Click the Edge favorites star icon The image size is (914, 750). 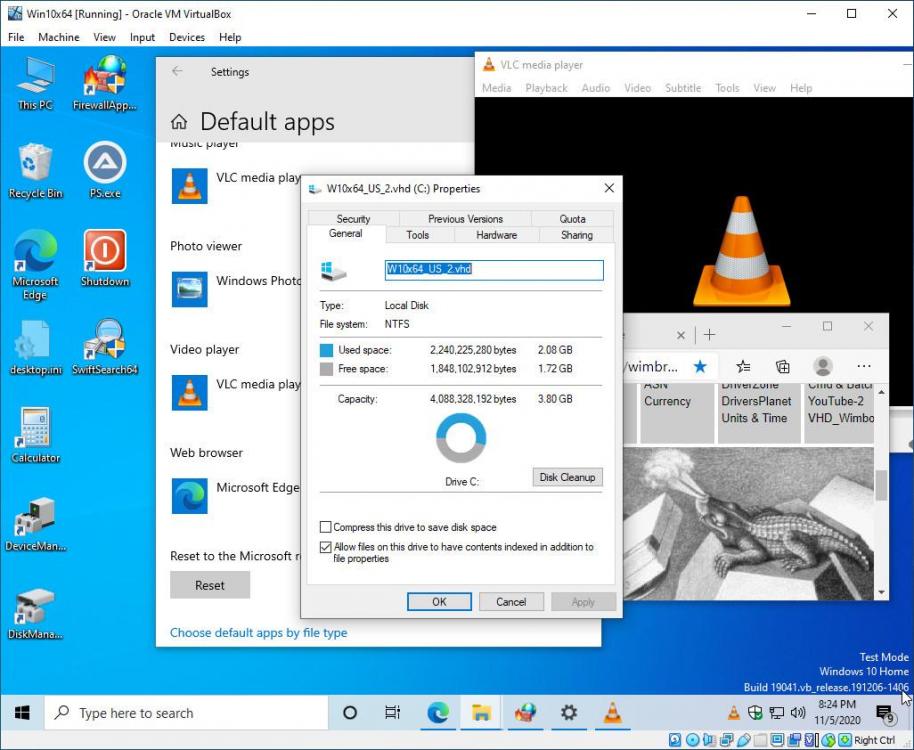tap(700, 366)
